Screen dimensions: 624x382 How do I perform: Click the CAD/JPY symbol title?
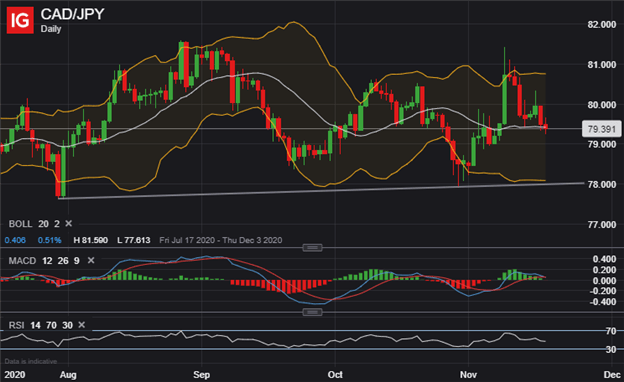click(72, 14)
